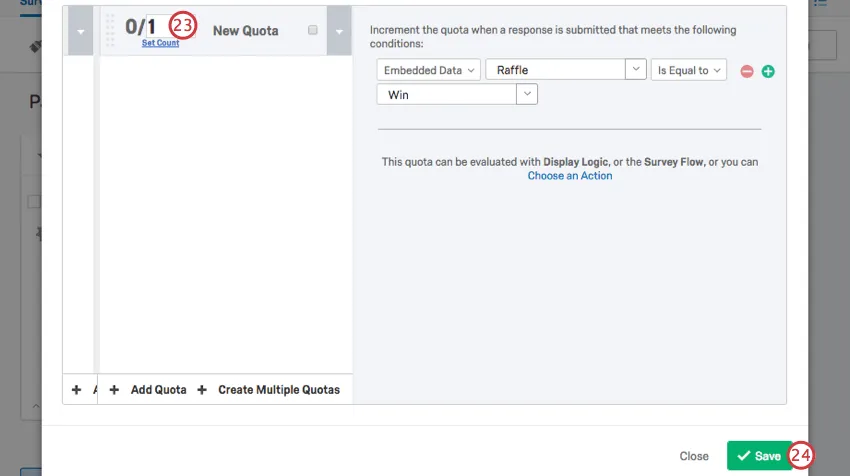The width and height of the screenshot is (850, 476).
Task: Click the drag handle beside the quota count
Action: (110, 31)
